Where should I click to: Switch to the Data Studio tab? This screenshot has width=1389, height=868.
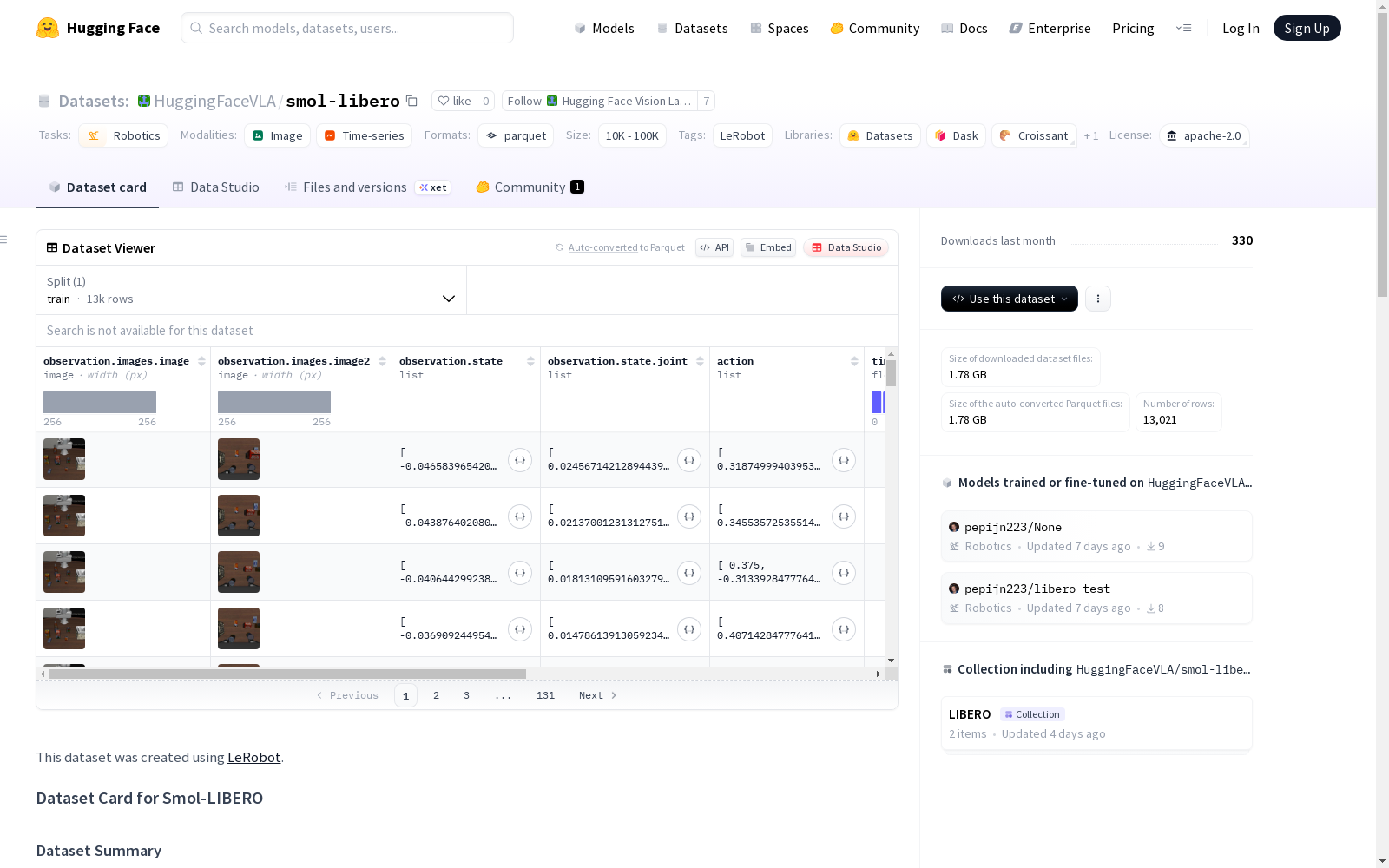pyautogui.click(x=215, y=187)
